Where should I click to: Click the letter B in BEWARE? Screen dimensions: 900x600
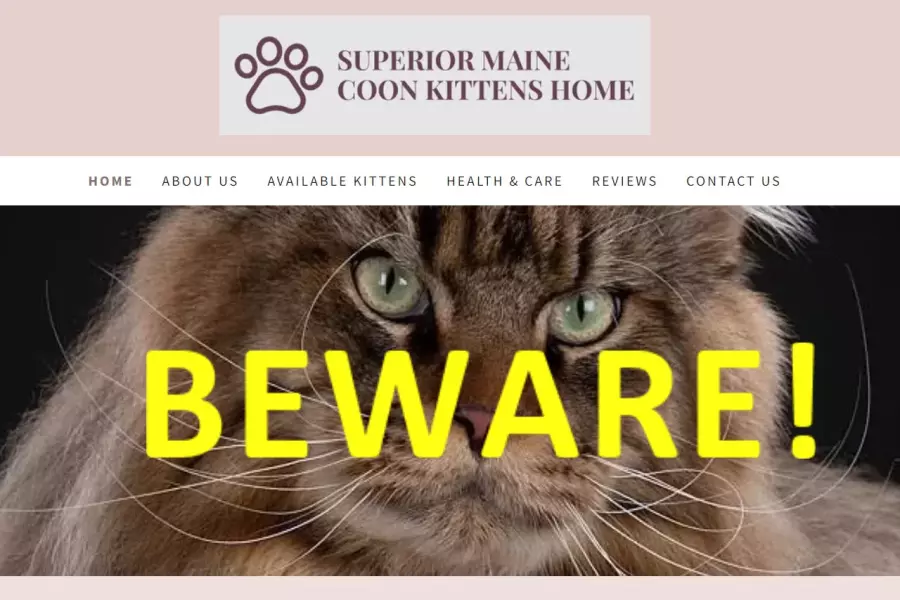point(183,404)
